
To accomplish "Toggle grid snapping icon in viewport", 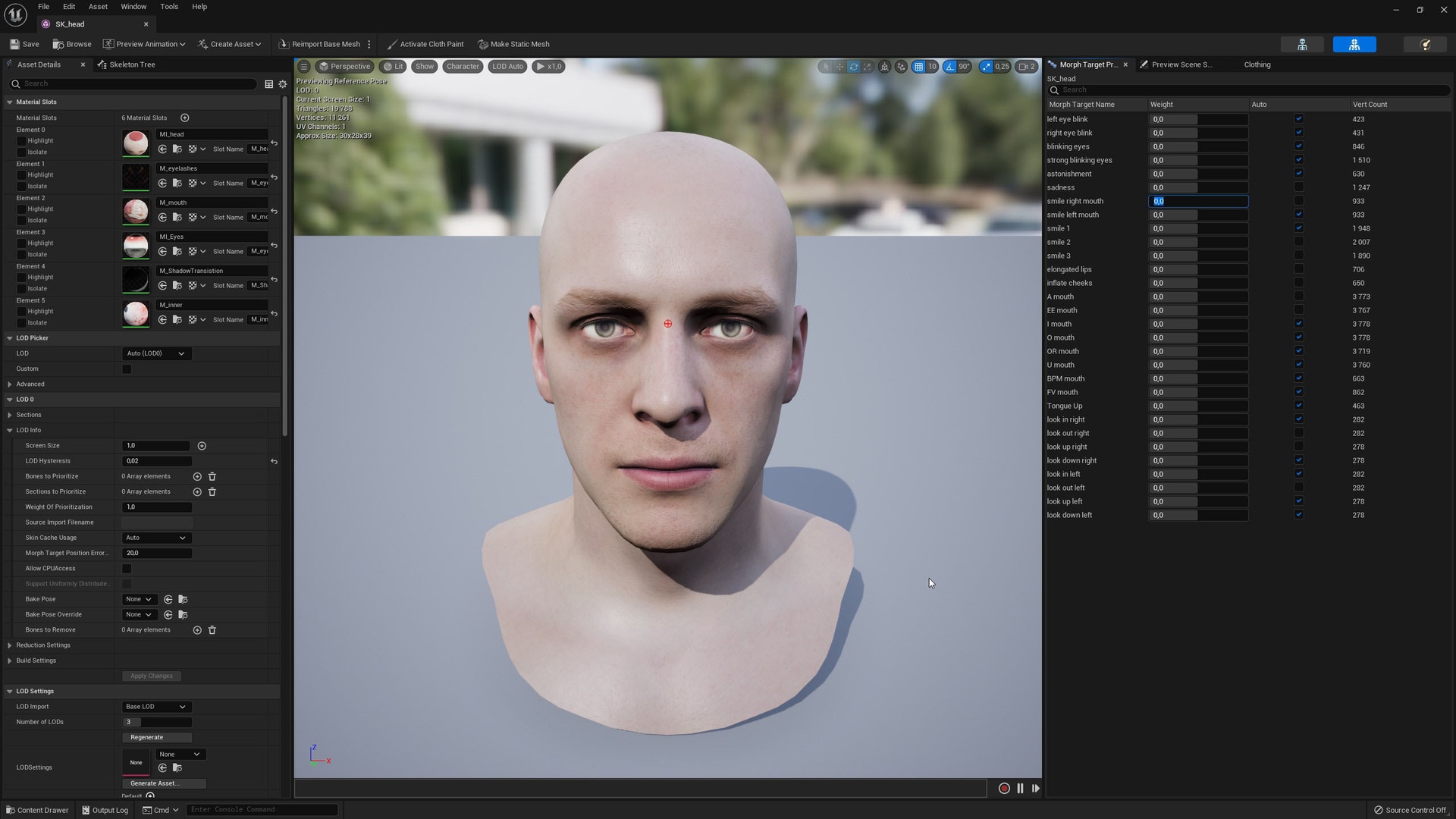I will coord(918,67).
